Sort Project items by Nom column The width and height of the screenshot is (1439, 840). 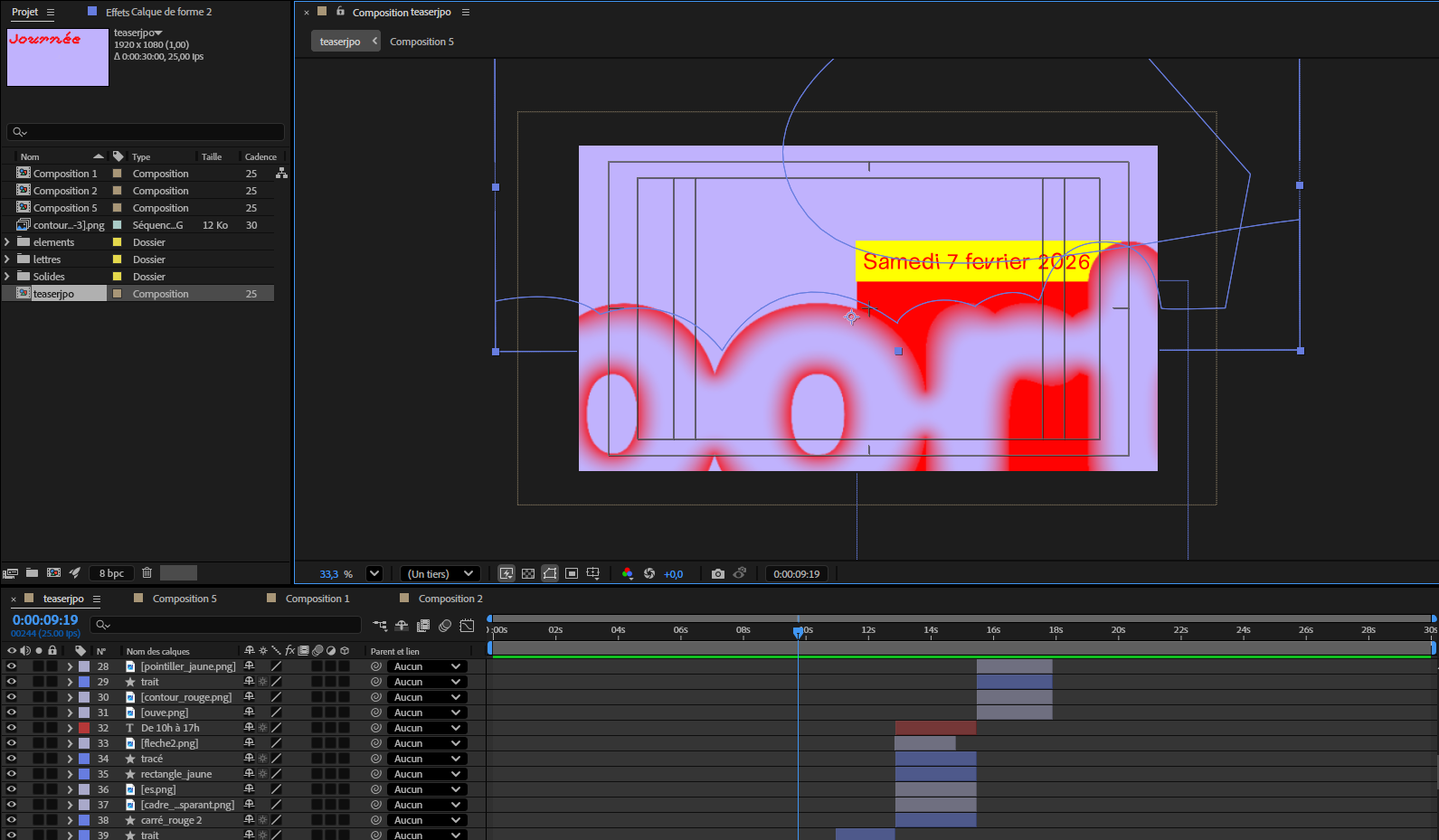pos(30,156)
